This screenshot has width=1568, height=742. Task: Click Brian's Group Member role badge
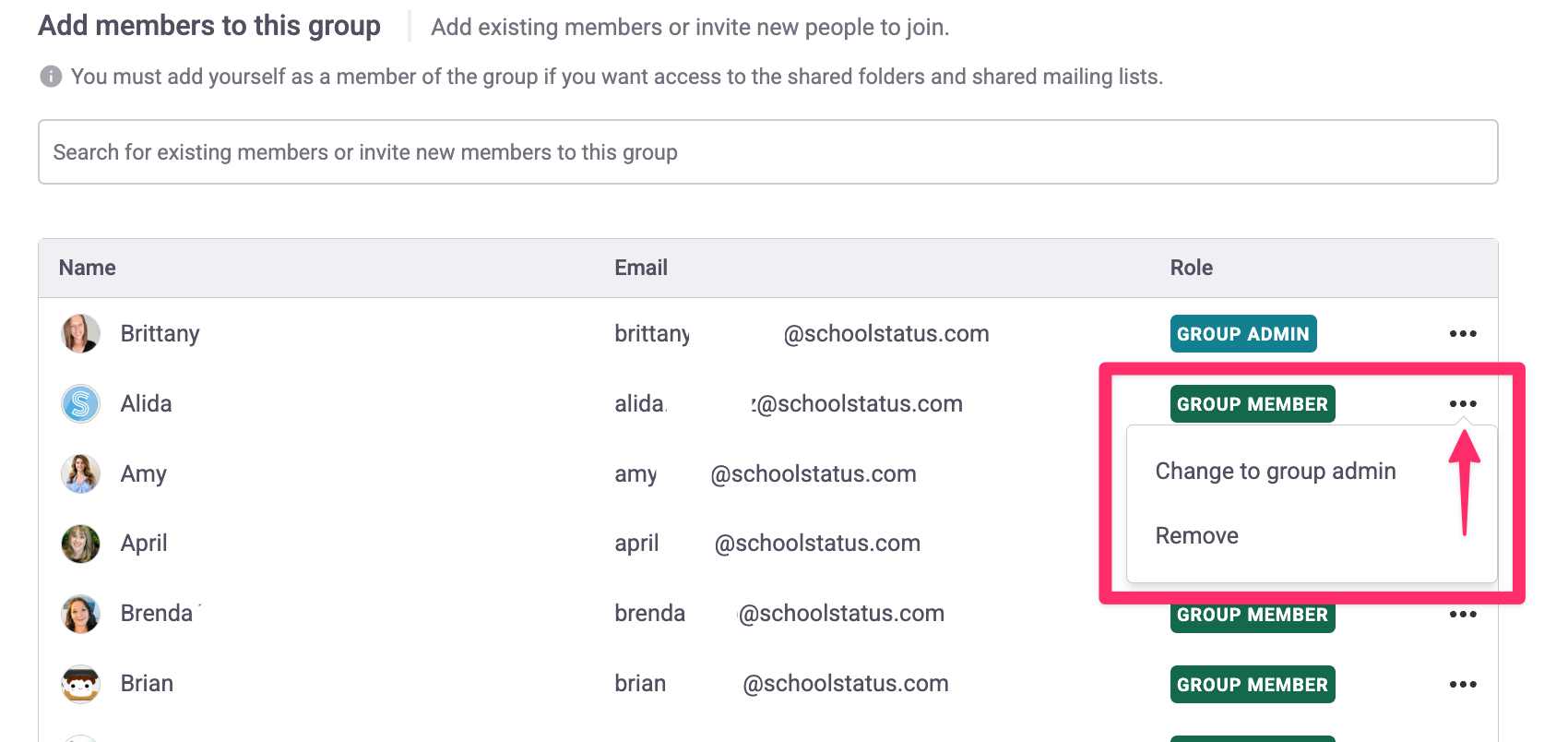tap(1252, 685)
